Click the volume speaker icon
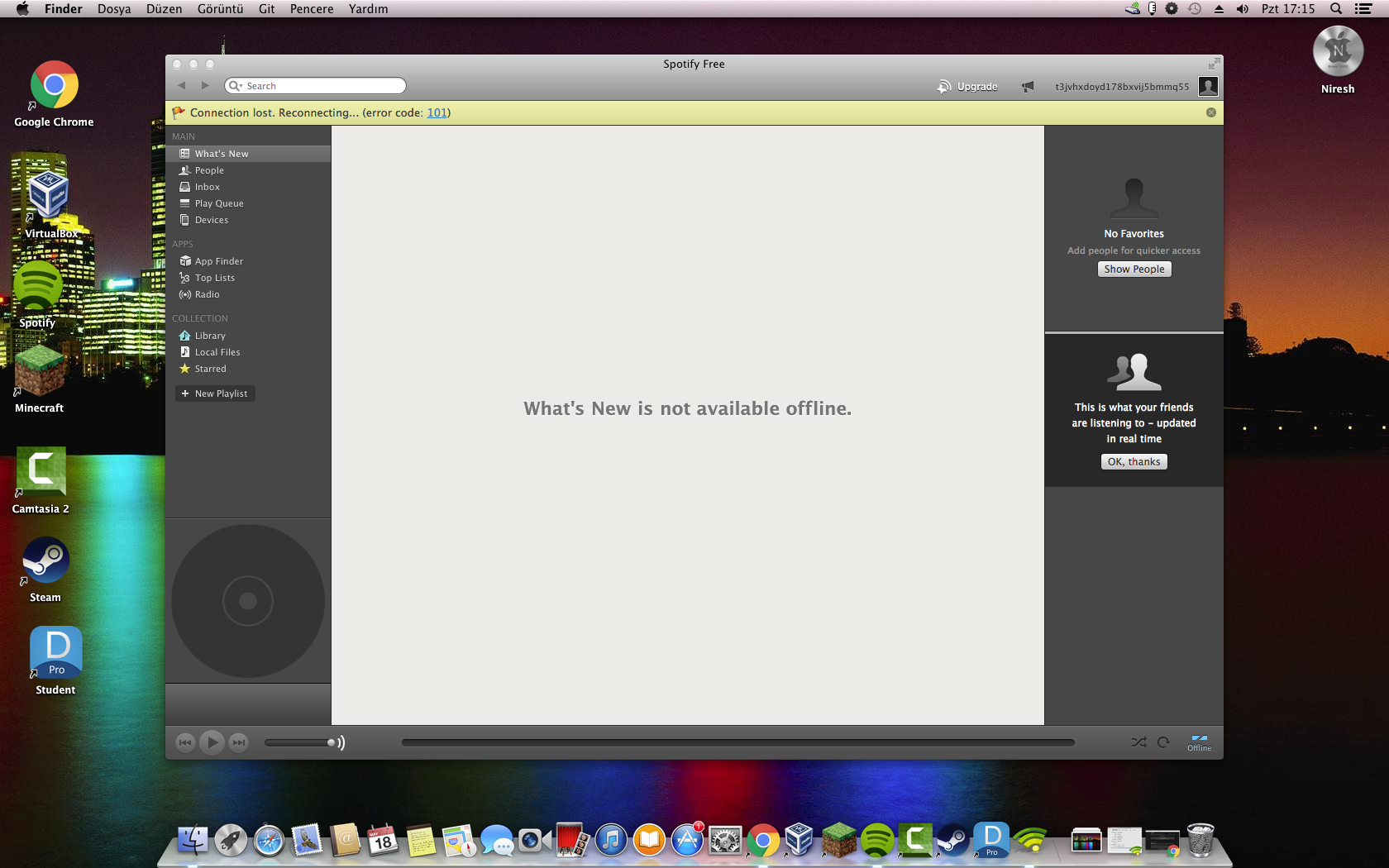This screenshot has height=868, width=1389. point(341,742)
